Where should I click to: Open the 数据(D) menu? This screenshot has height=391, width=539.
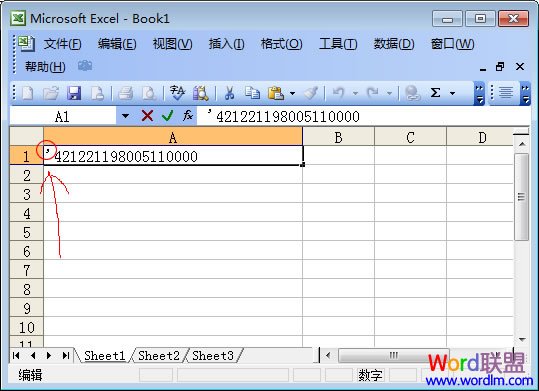pos(394,44)
